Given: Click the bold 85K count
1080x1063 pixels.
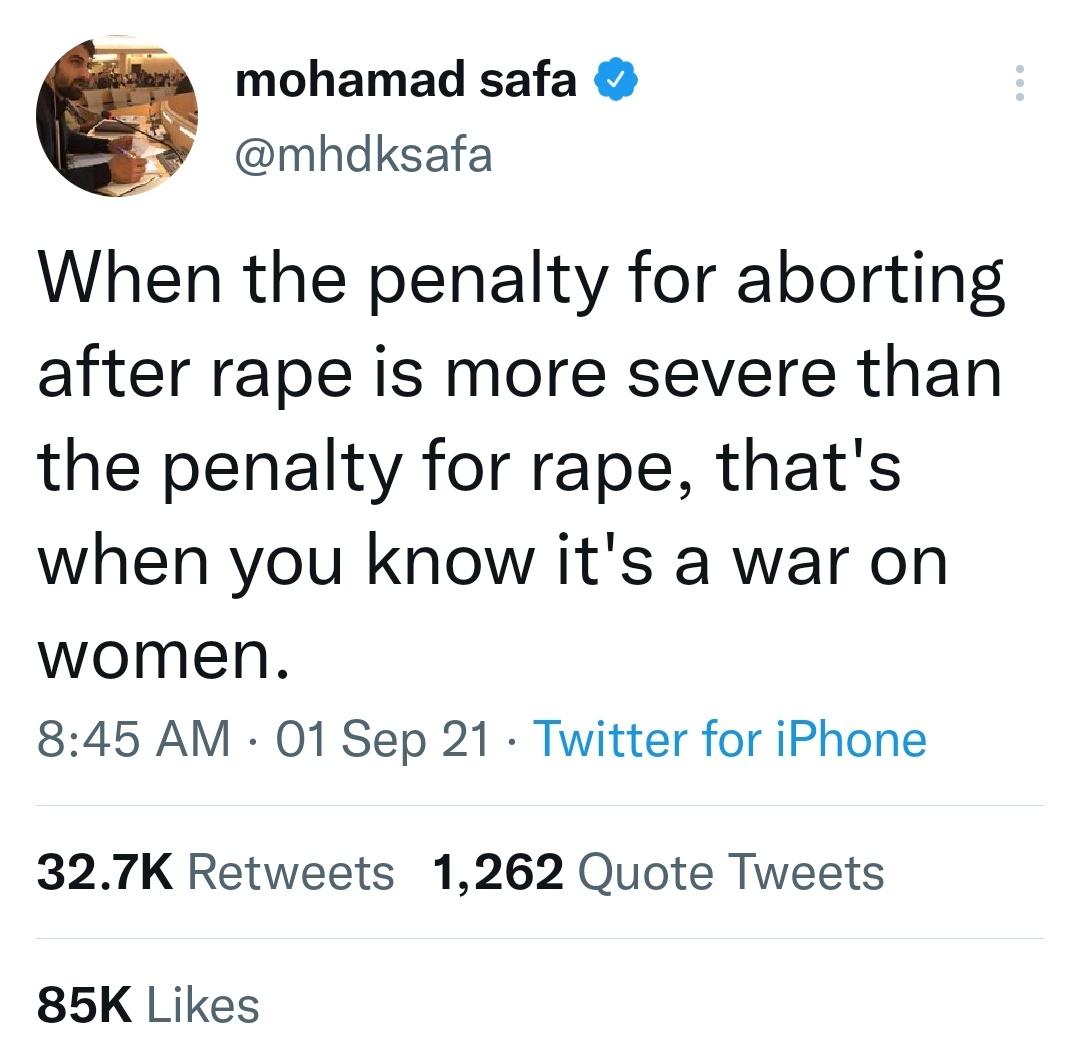Looking at the screenshot, I should tap(85, 1005).
